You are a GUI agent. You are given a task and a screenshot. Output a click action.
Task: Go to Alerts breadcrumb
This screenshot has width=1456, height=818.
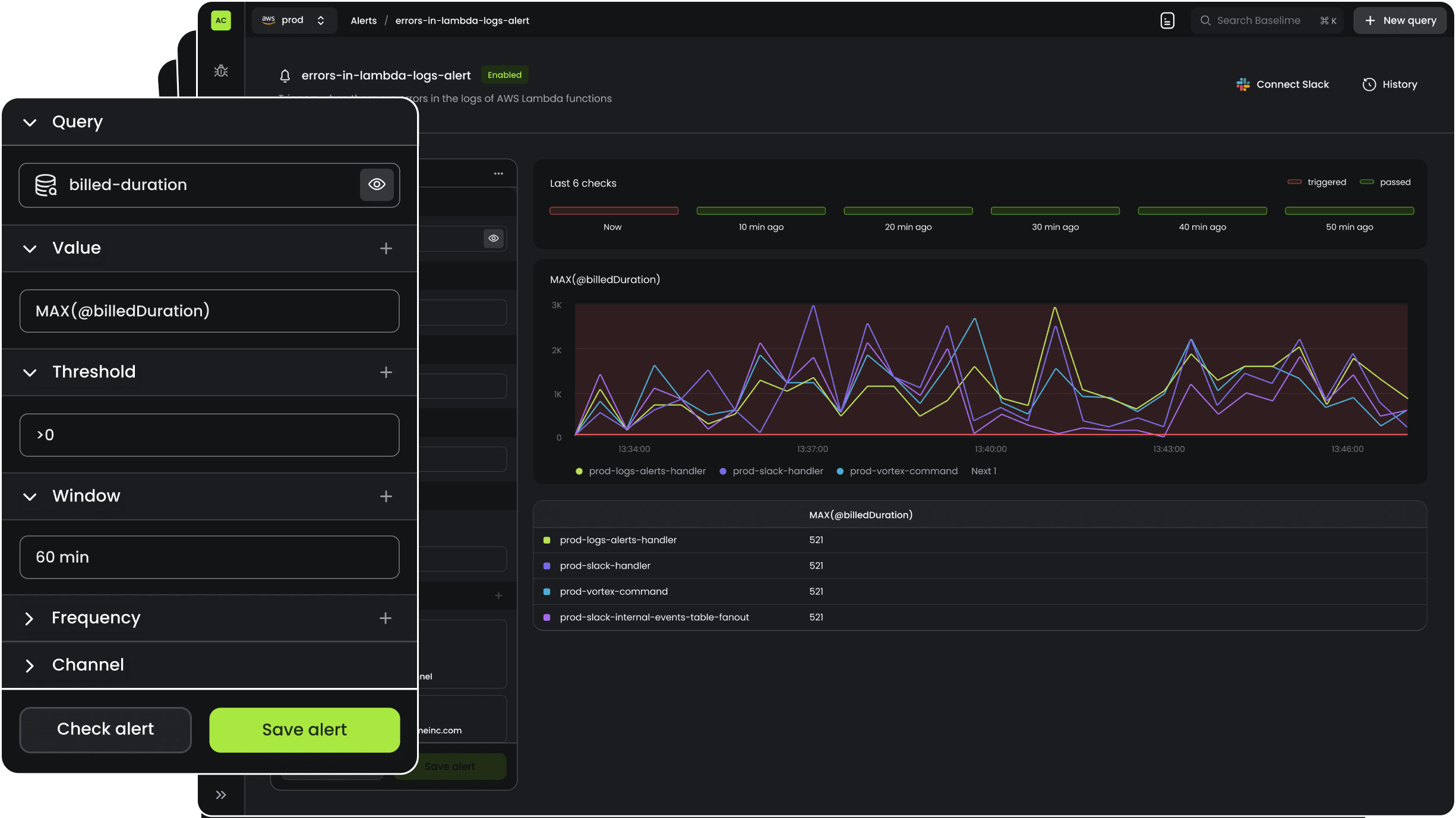point(364,21)
